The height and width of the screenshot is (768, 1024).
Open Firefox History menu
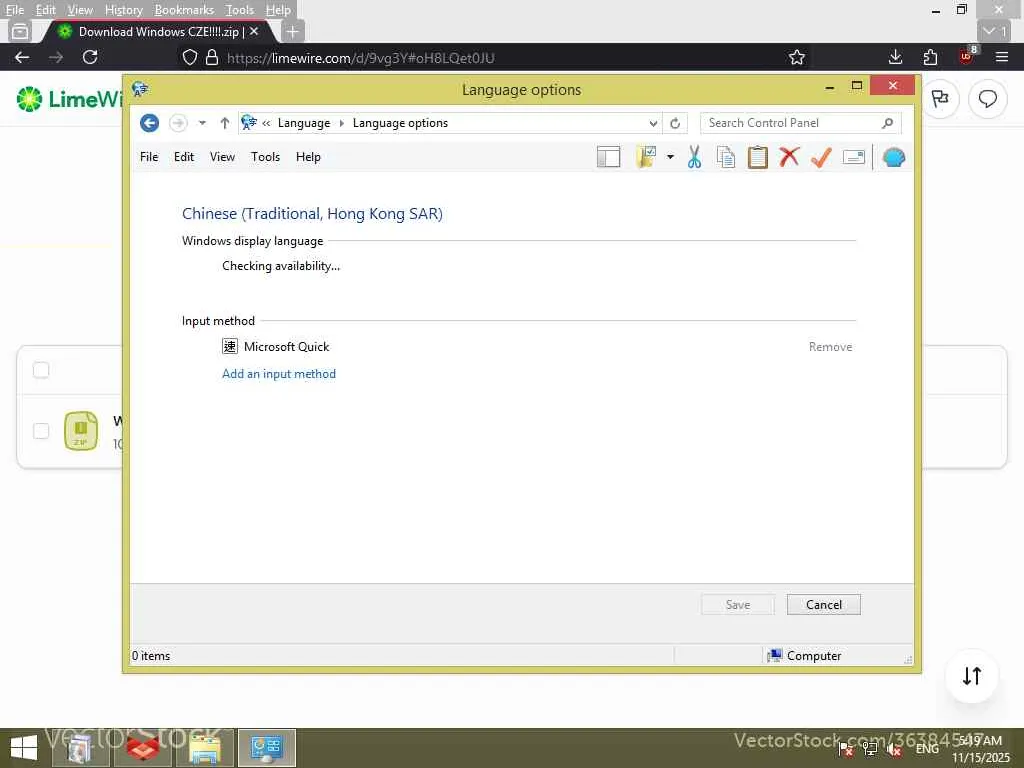pos(123,10)
